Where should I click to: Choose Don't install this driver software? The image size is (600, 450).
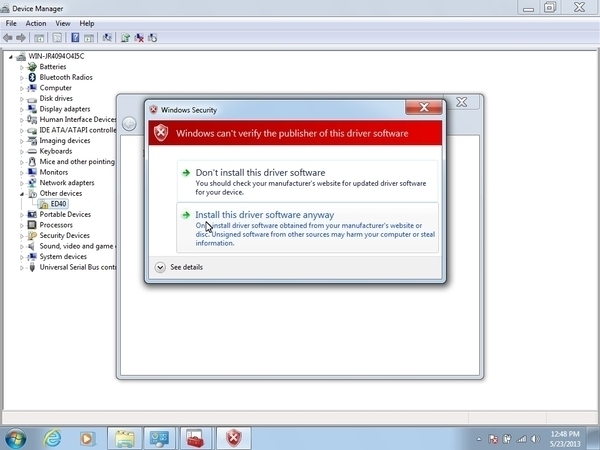(259, 172)
